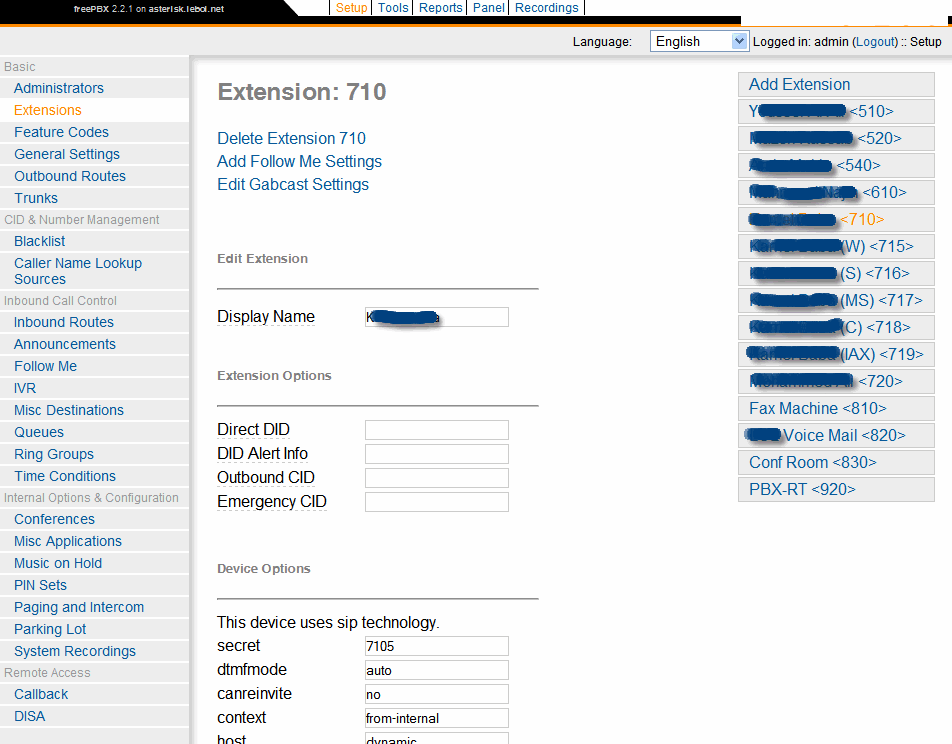Image resolution: width=952 pixels, height=744 pixels.
Task: Select extension (MS) 717
Action: 836,301
